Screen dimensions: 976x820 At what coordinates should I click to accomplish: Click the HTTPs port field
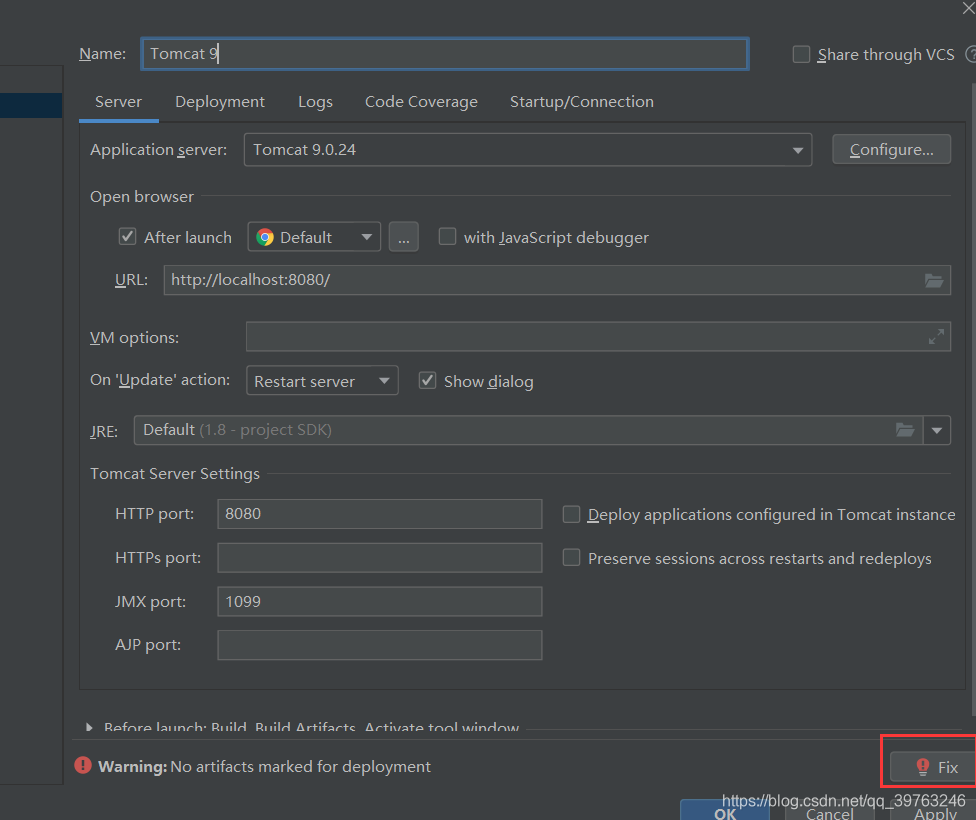click(380, 558)
